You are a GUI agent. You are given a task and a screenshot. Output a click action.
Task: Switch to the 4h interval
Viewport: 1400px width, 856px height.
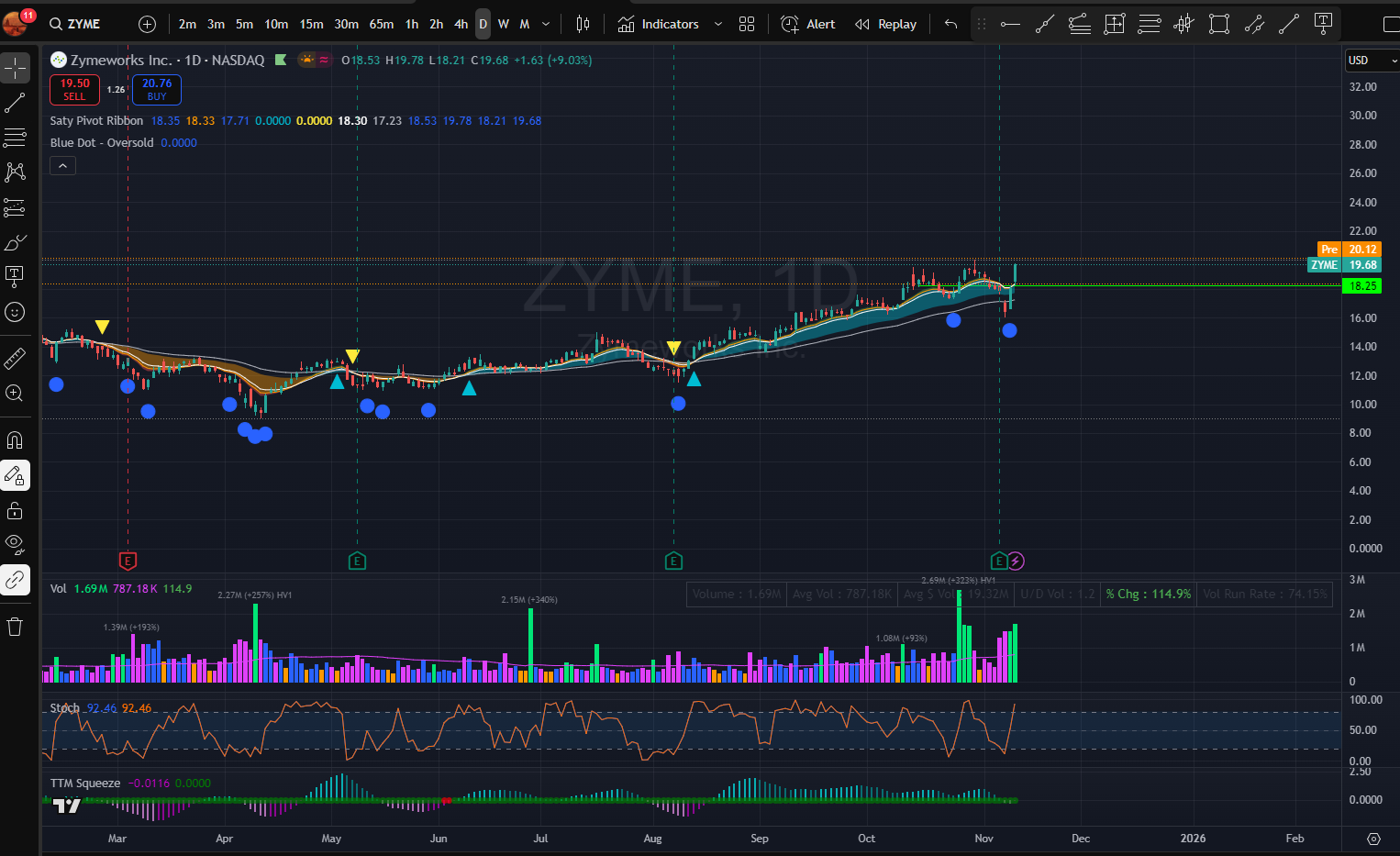click(x=461, y=24)
